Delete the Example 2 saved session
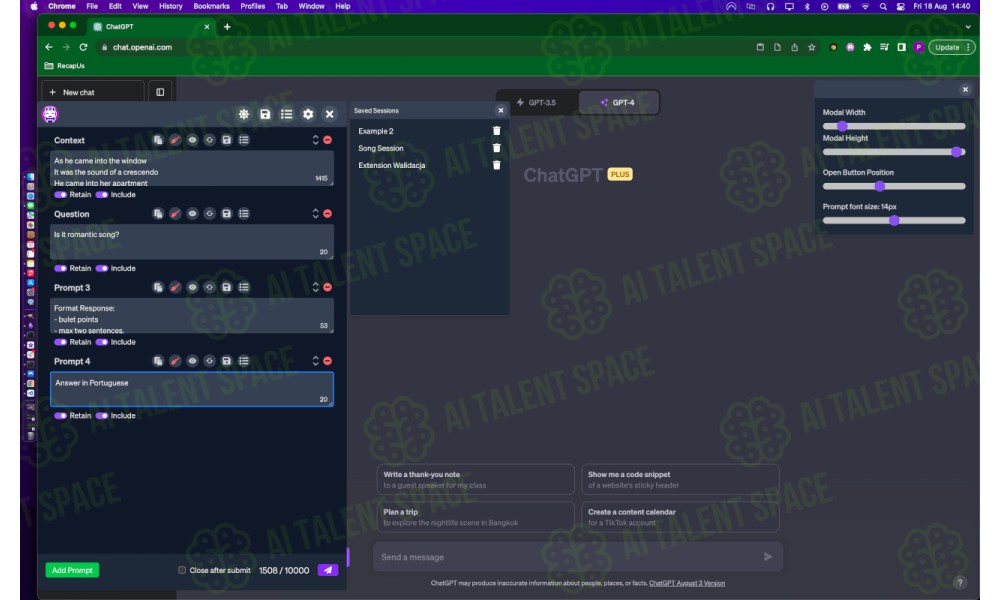The width and height of the screenshot is (1000, 600). click(496, 131)
